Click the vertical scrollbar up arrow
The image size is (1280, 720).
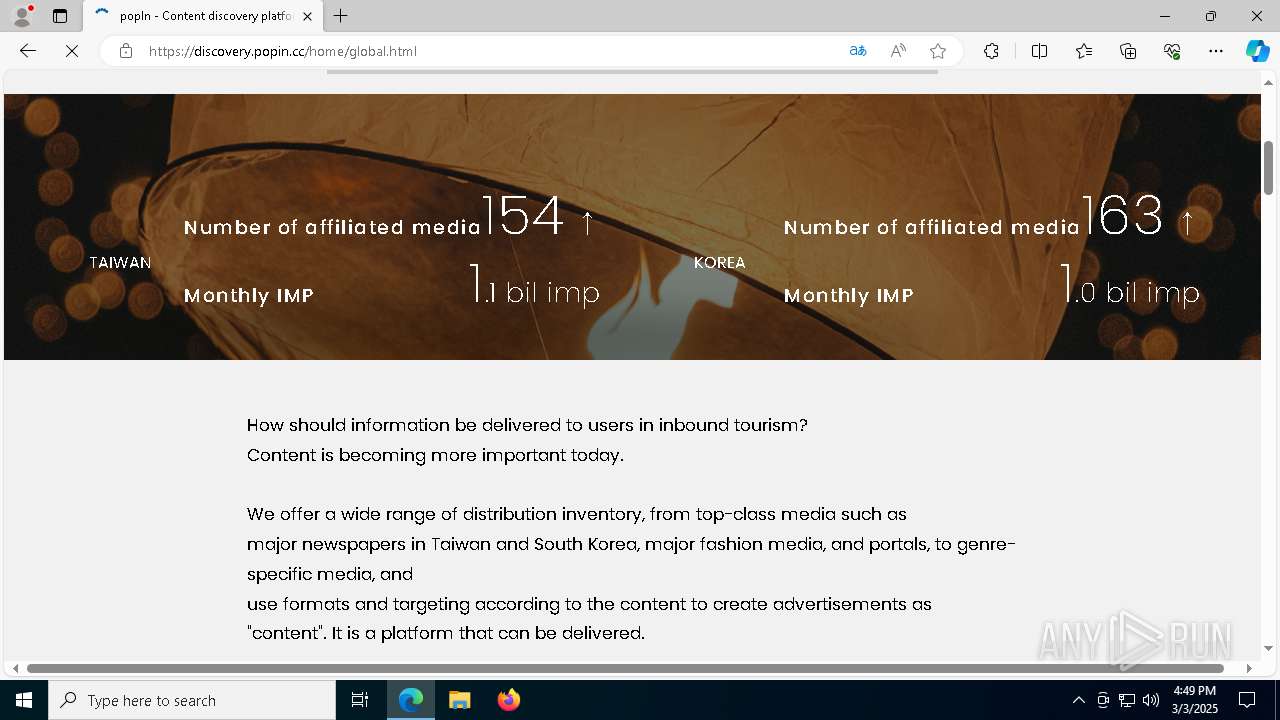(1269, 82)
